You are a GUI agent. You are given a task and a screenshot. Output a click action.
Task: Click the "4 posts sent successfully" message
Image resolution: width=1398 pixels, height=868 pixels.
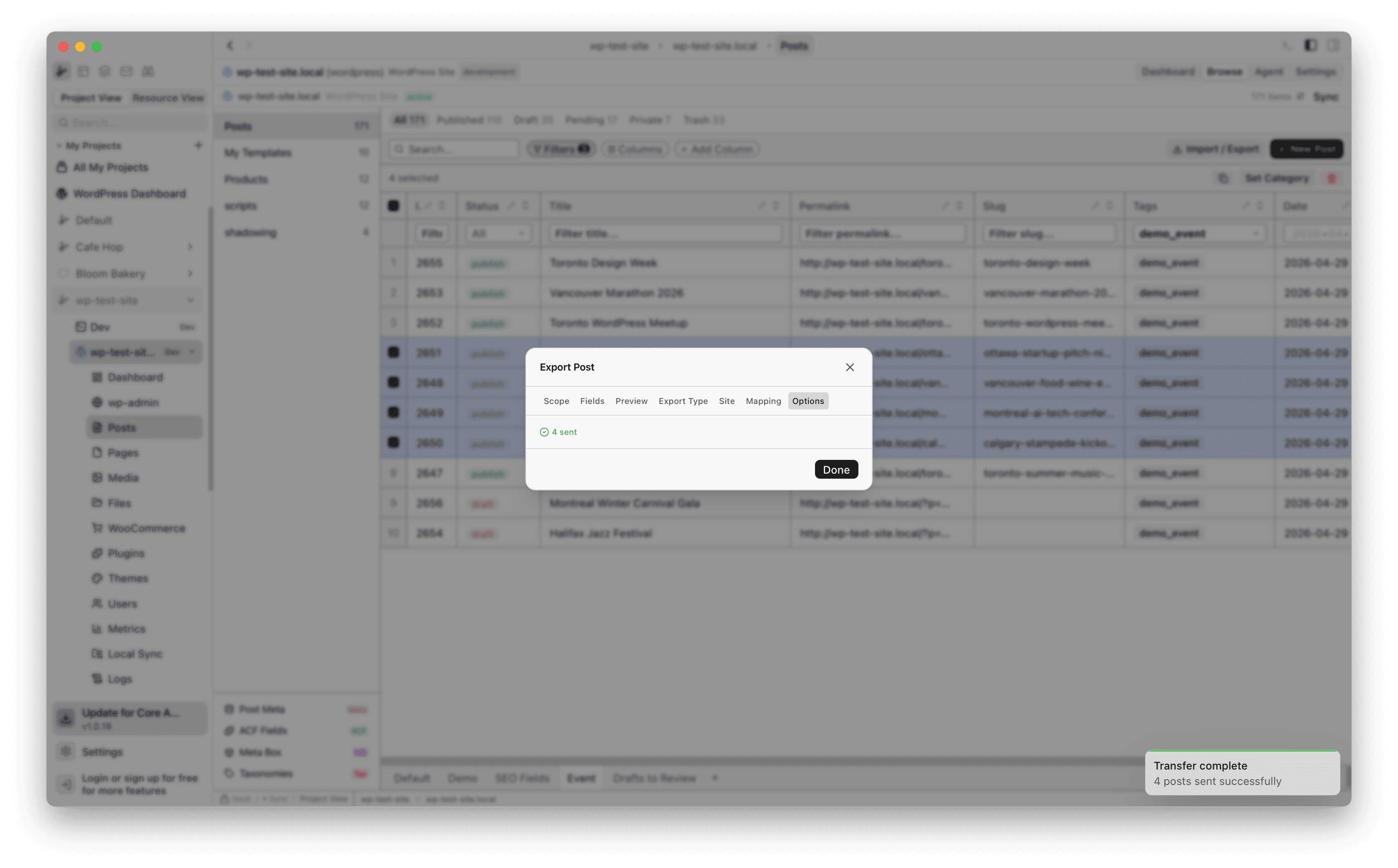point(1217,781)
